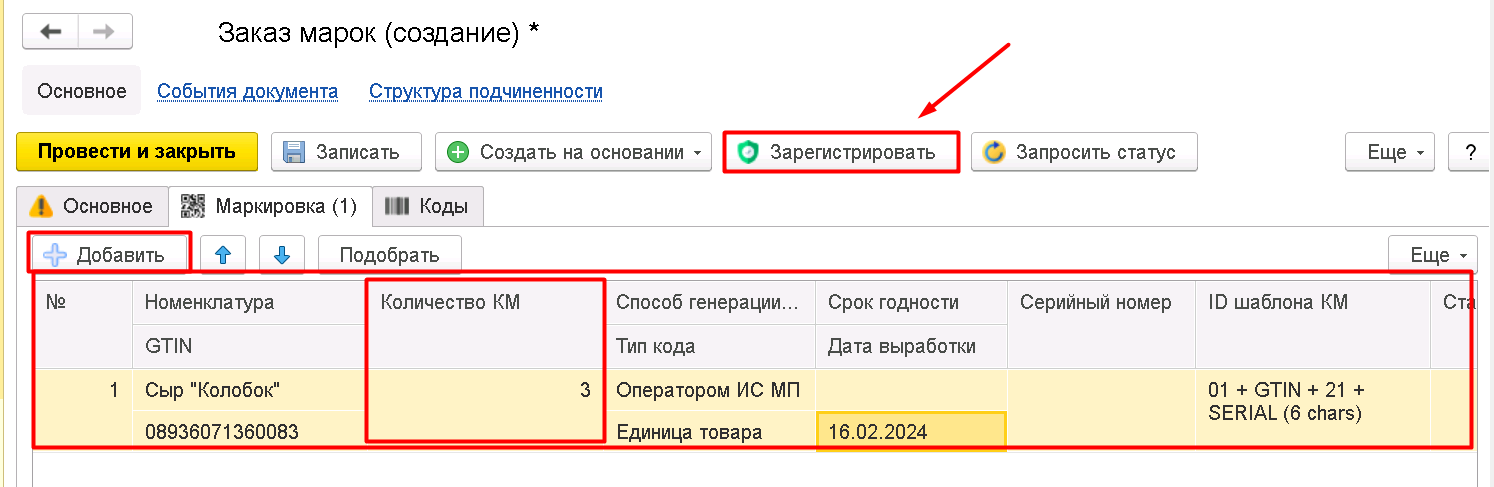Expand the Создать на основании dropdown
1494x487 pixels.
point(573,152)
